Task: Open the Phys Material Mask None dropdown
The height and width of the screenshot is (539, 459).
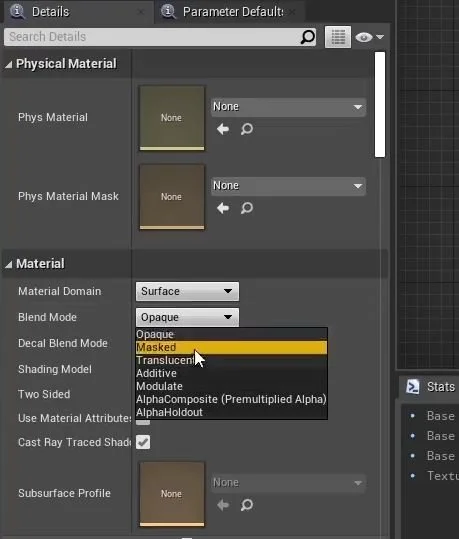Action: coord(288,186)
